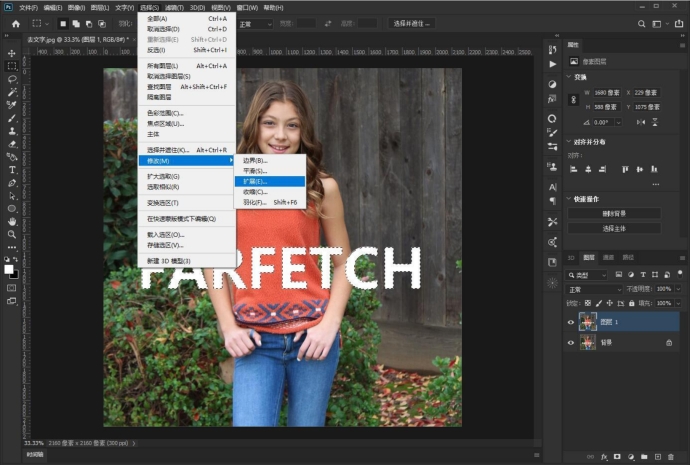
Task: Click the create new layer icon
Action: click(x=658, y=457)
